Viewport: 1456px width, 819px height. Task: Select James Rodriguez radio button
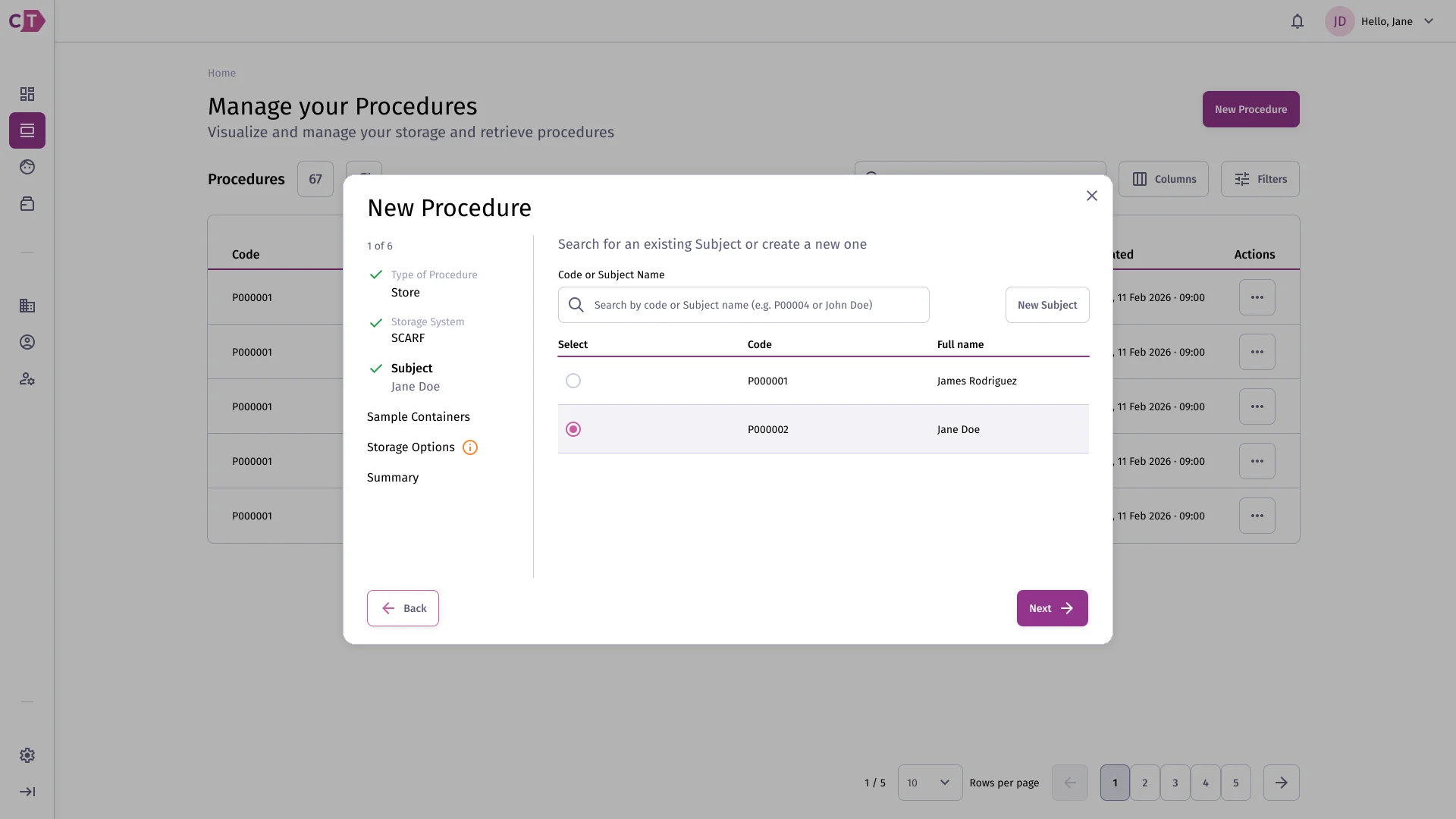[573, 381]
